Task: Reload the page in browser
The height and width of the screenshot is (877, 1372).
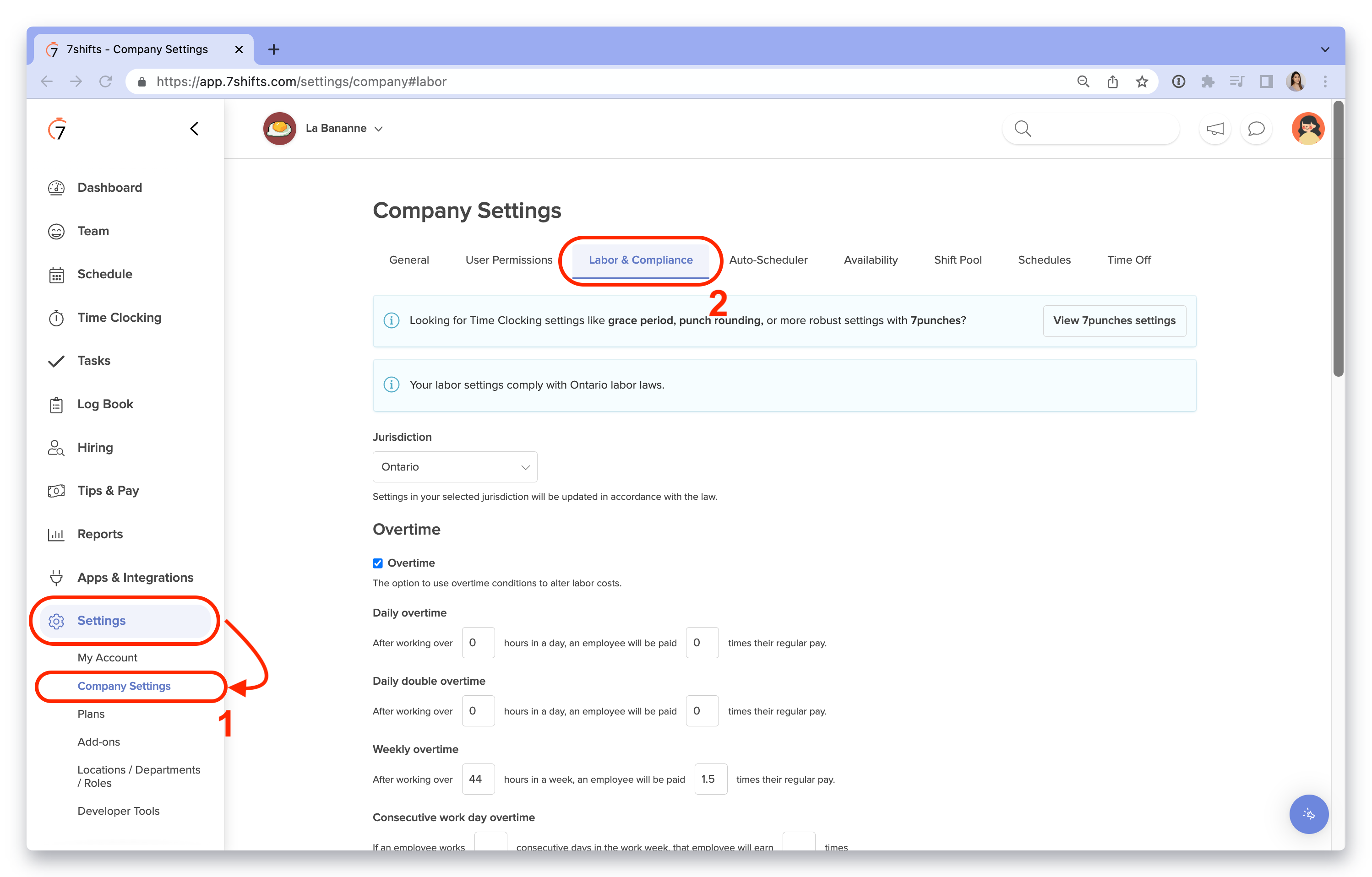Action: (105, 81)
